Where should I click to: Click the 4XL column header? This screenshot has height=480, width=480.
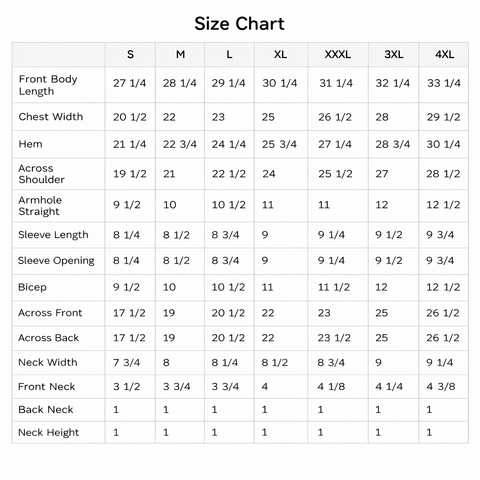pos(444,54)
